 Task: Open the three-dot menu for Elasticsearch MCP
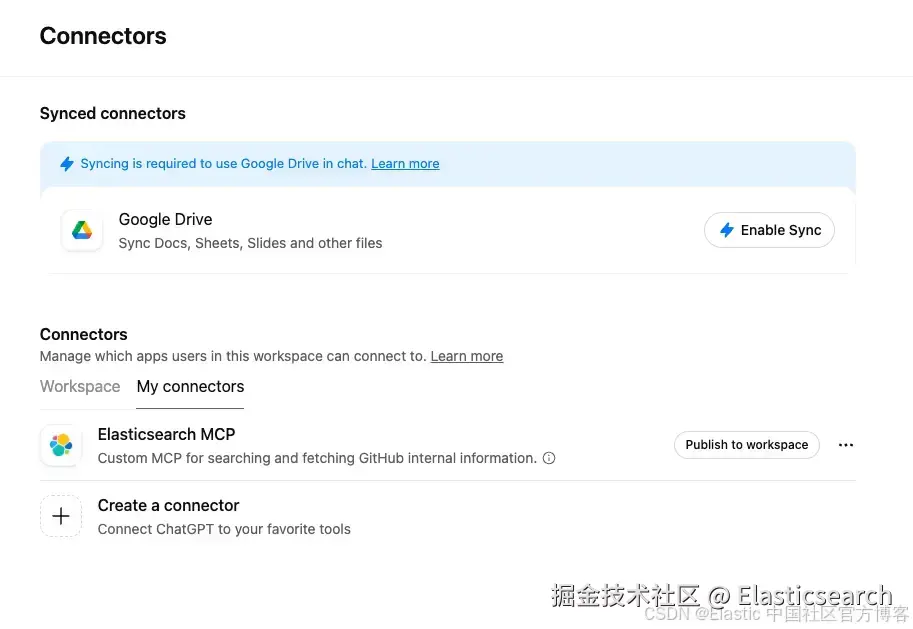click(846, 445)
